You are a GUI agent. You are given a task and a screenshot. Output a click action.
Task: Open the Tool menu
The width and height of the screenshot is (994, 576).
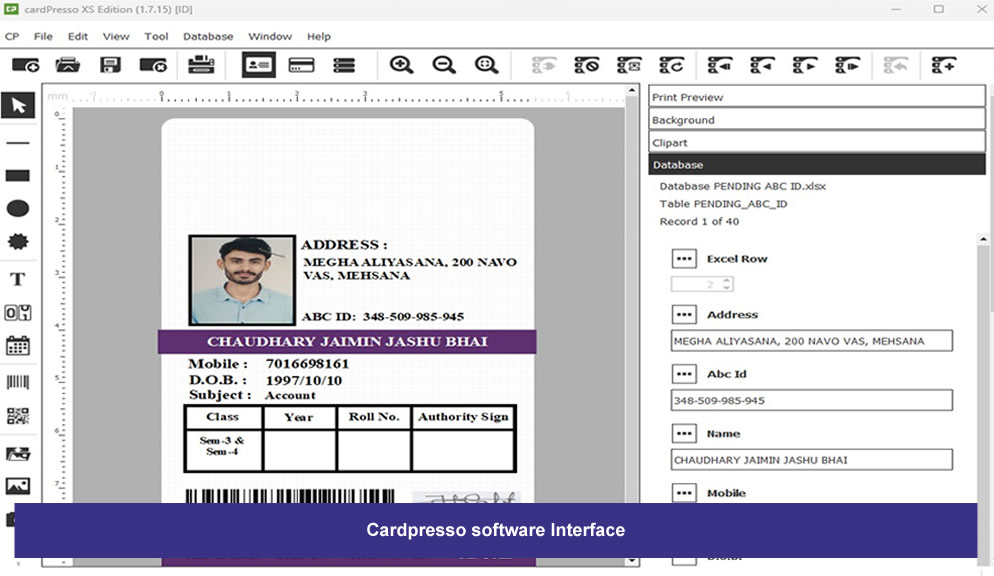(x=156, y=37)
